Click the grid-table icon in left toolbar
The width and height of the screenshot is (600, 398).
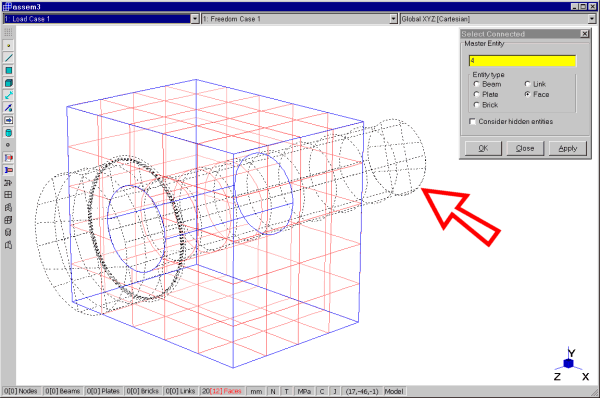pos(8,195)
